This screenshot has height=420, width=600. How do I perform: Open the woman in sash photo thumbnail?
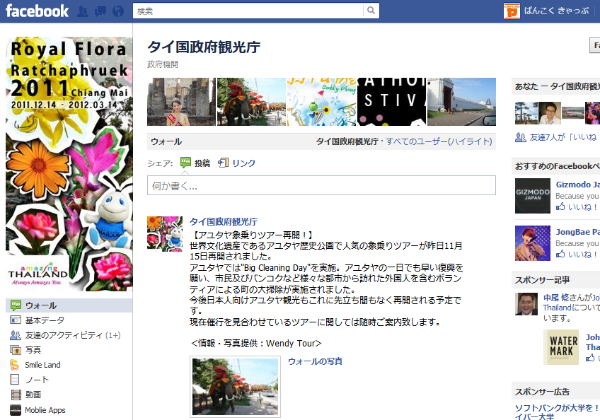(181, 102)
